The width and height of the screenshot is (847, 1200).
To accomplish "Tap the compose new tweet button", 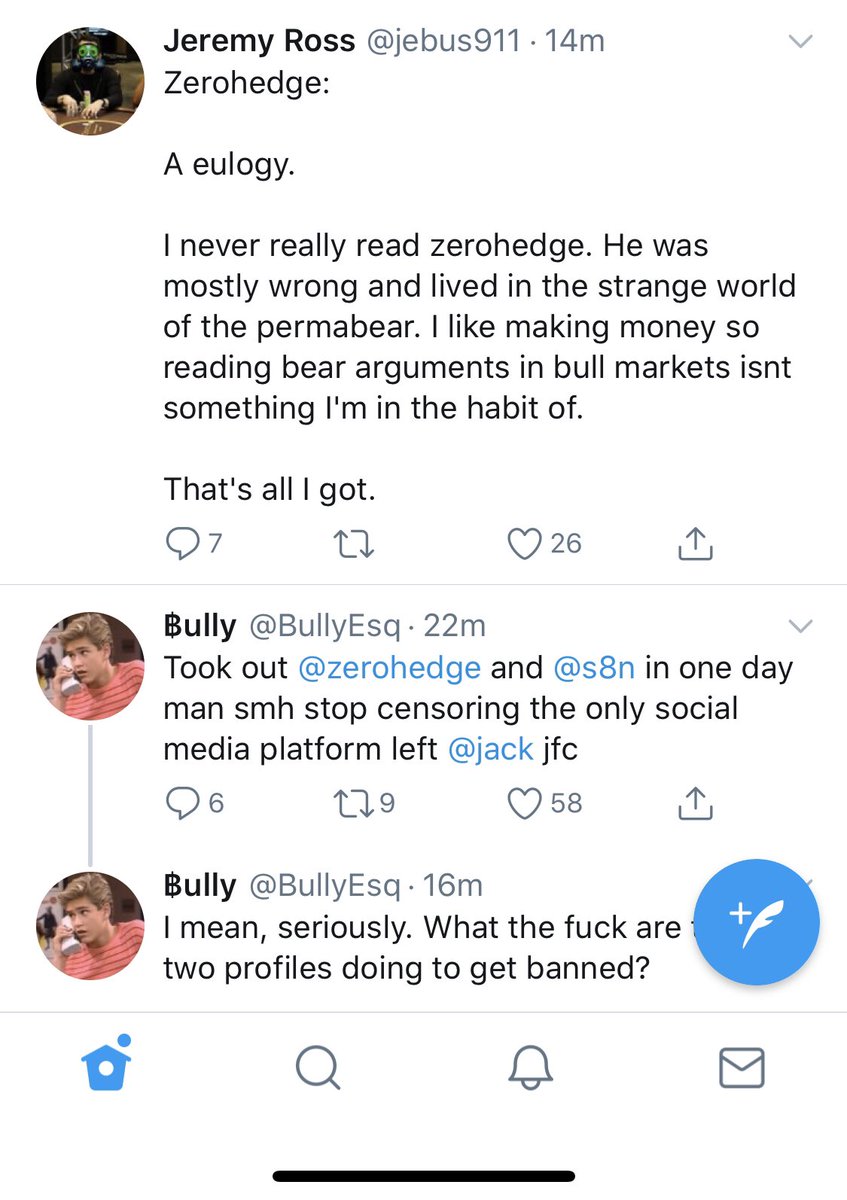I will point(756,921).
